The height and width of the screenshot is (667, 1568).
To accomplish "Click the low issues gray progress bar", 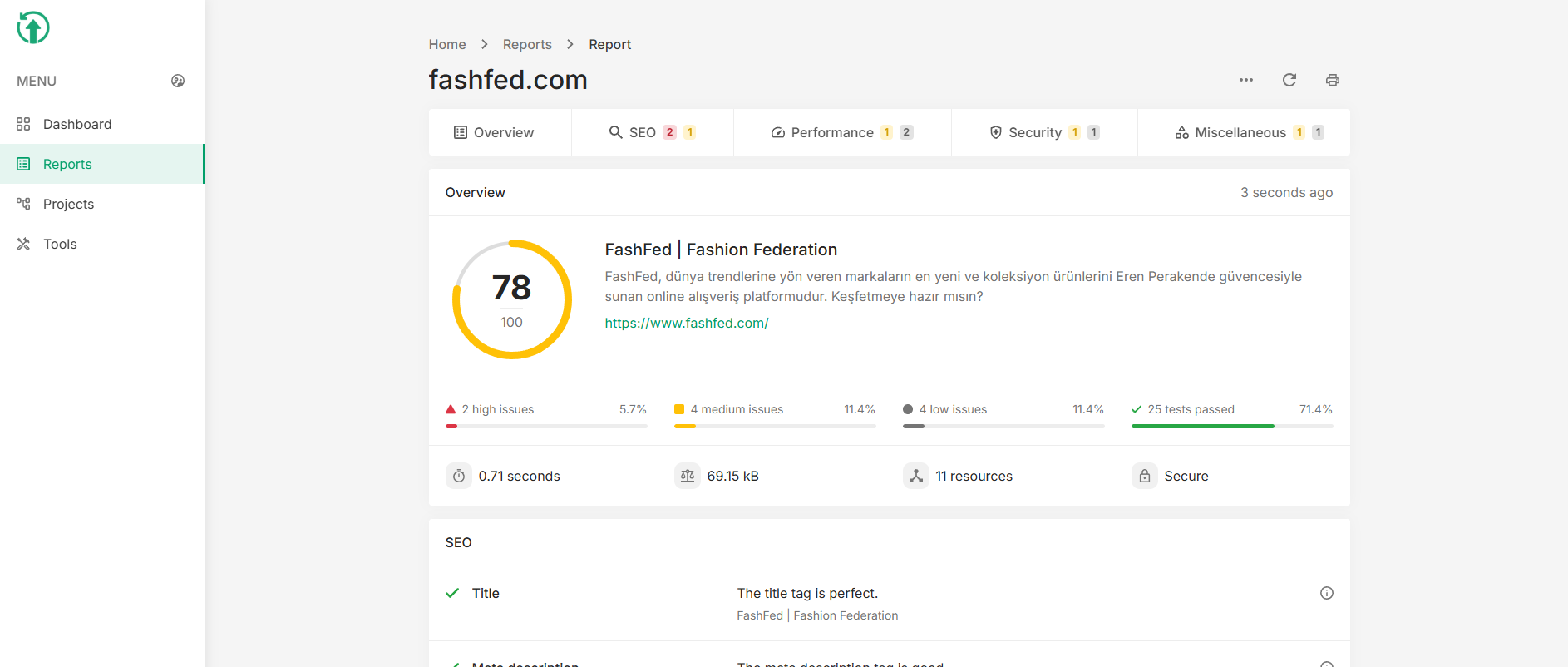I will (1003, 427).
